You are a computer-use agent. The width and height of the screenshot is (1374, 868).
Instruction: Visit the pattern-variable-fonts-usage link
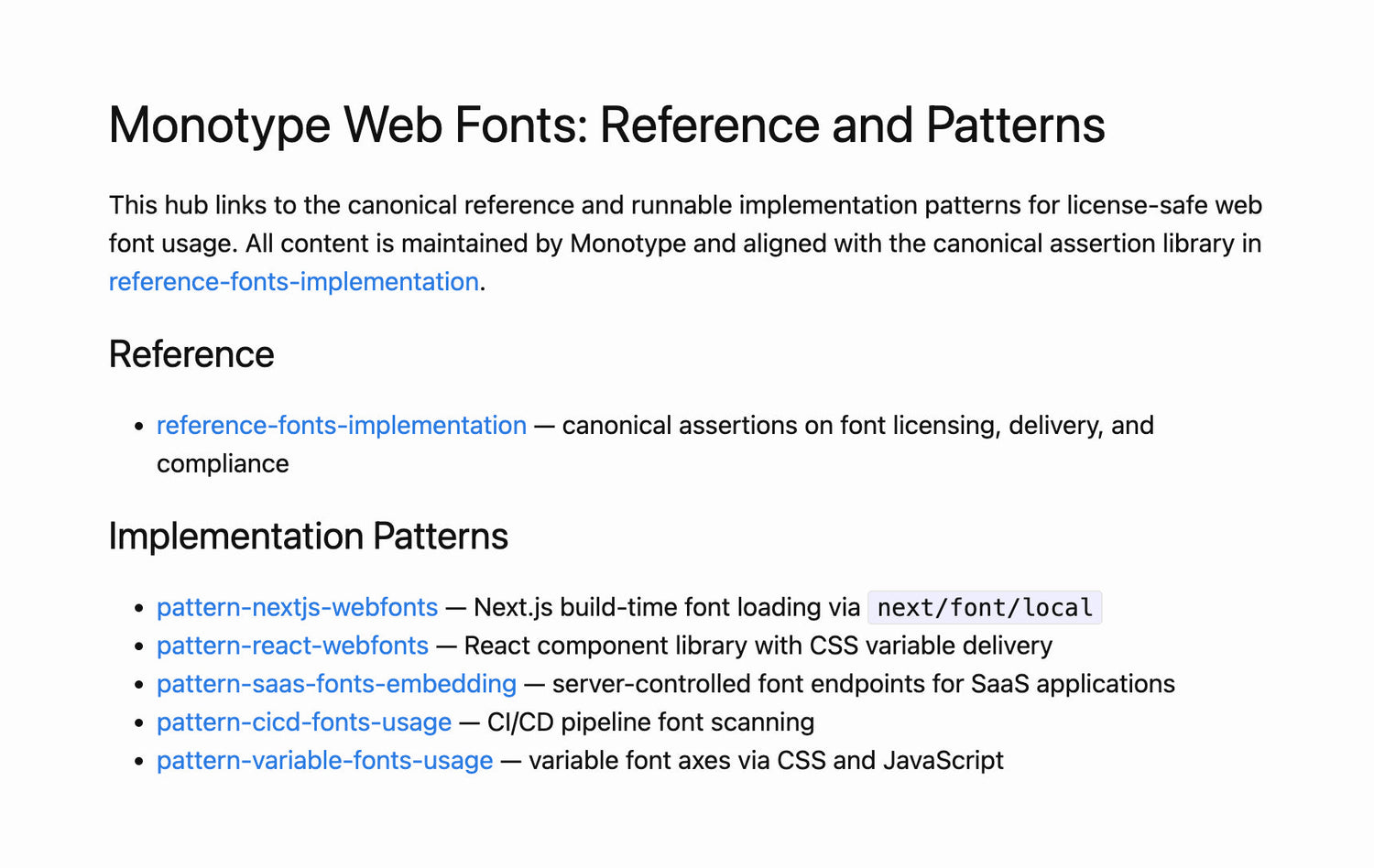[325, 762]
